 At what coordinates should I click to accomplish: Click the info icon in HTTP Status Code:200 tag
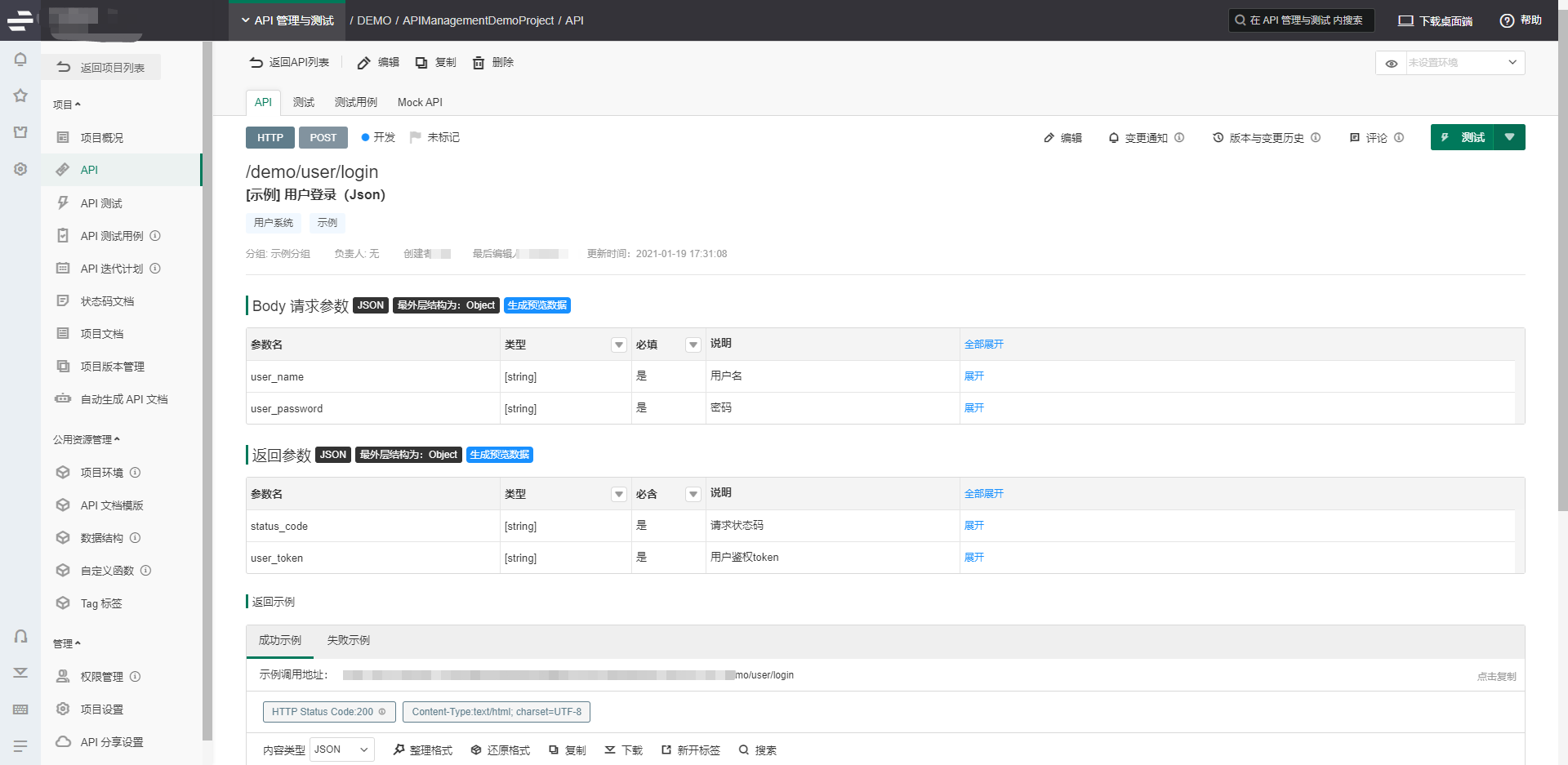[382, 712]
